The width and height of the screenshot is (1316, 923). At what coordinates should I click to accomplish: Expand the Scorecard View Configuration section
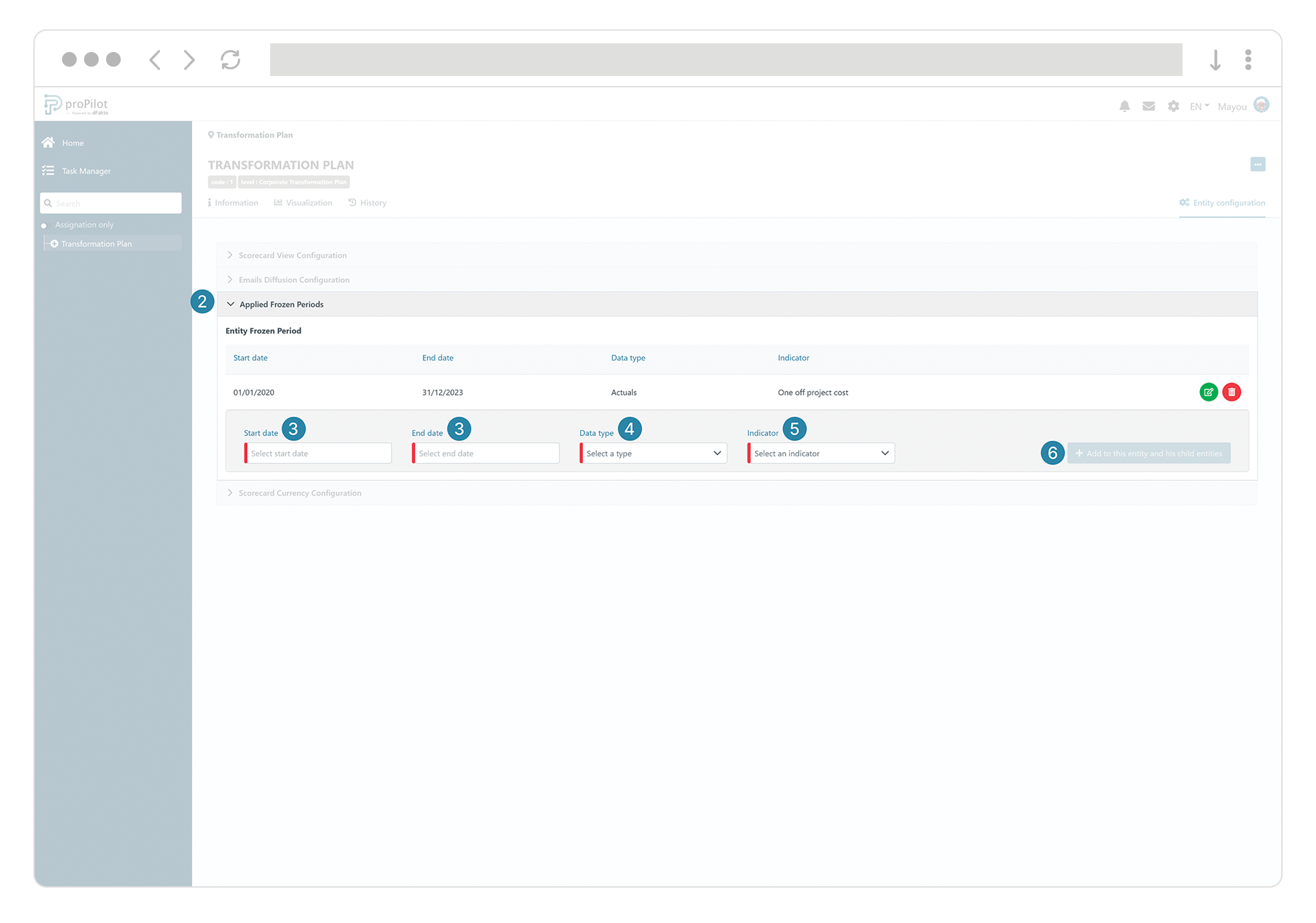click(292, 255)
